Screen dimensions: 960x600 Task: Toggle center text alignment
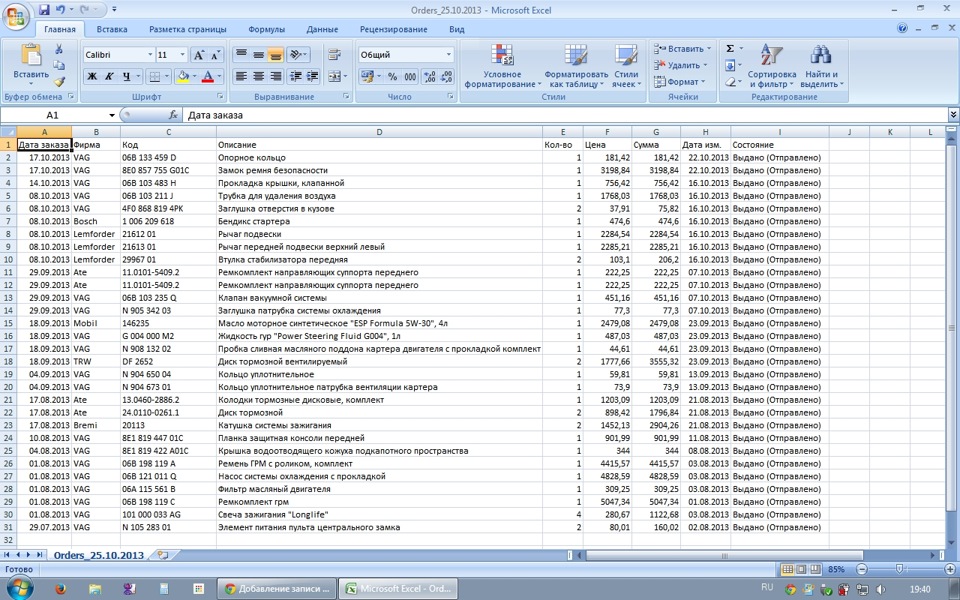(x=259, y=77)
